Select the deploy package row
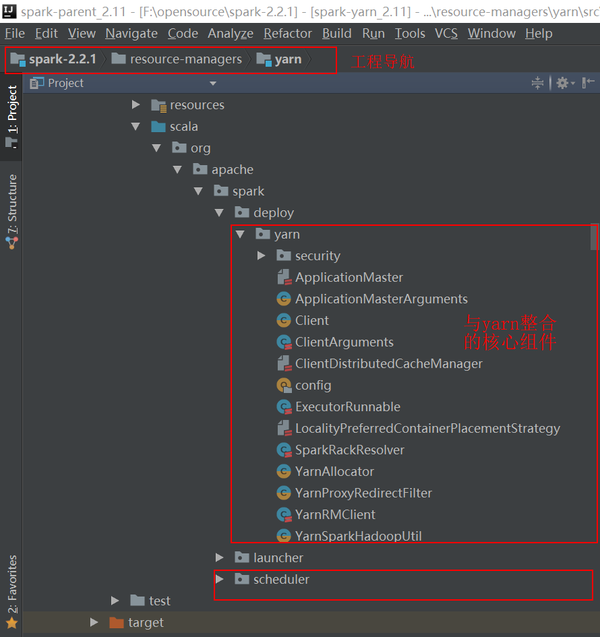This screenshot has width=600, height=637. [x=273, y=212]
